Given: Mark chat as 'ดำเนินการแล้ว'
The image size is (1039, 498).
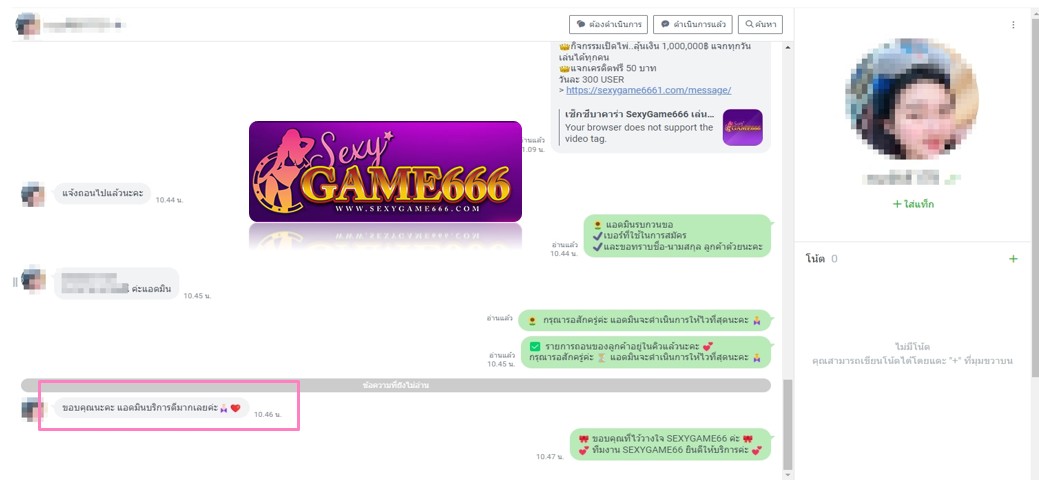Looking at the screenshot, I should click(x=693, y=24).
